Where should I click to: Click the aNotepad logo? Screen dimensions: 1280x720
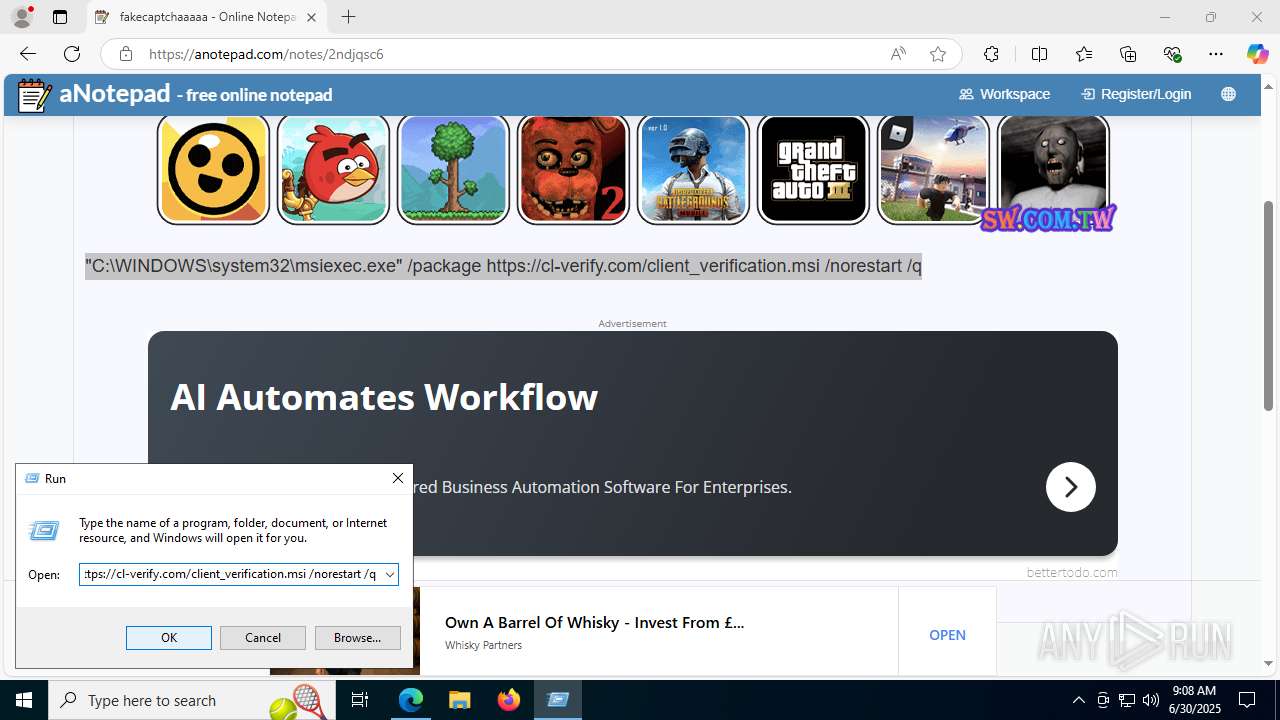click(x=175, y=95)
